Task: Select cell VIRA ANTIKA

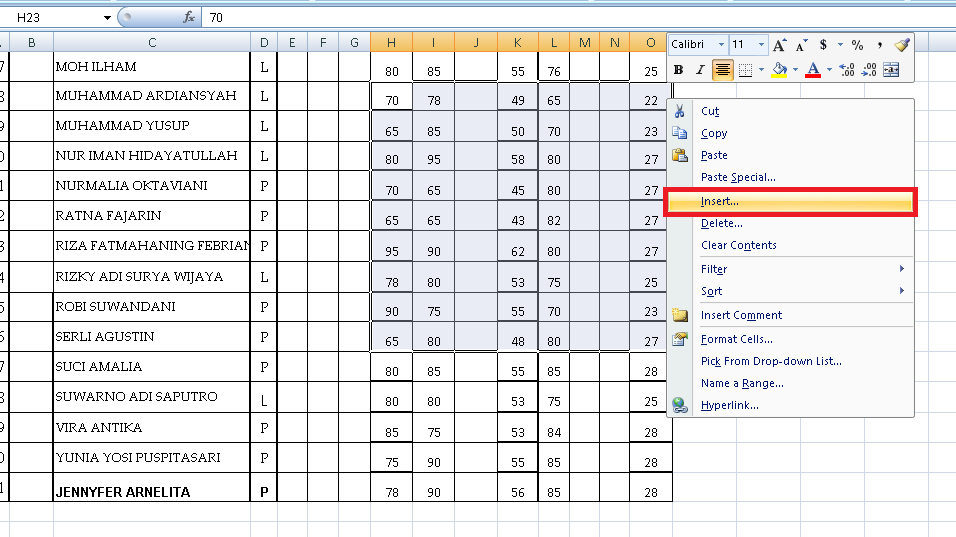Action: tap(152, 427)
